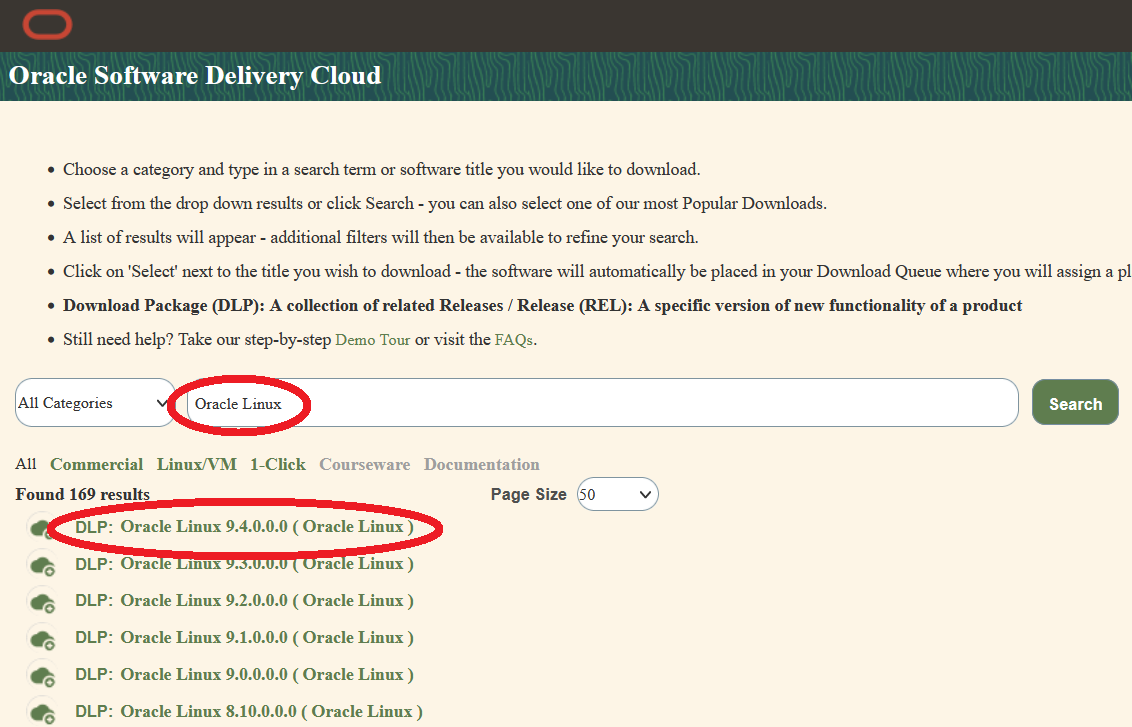
Task: Click the 'Page Size' label
Action: point(528,495)
